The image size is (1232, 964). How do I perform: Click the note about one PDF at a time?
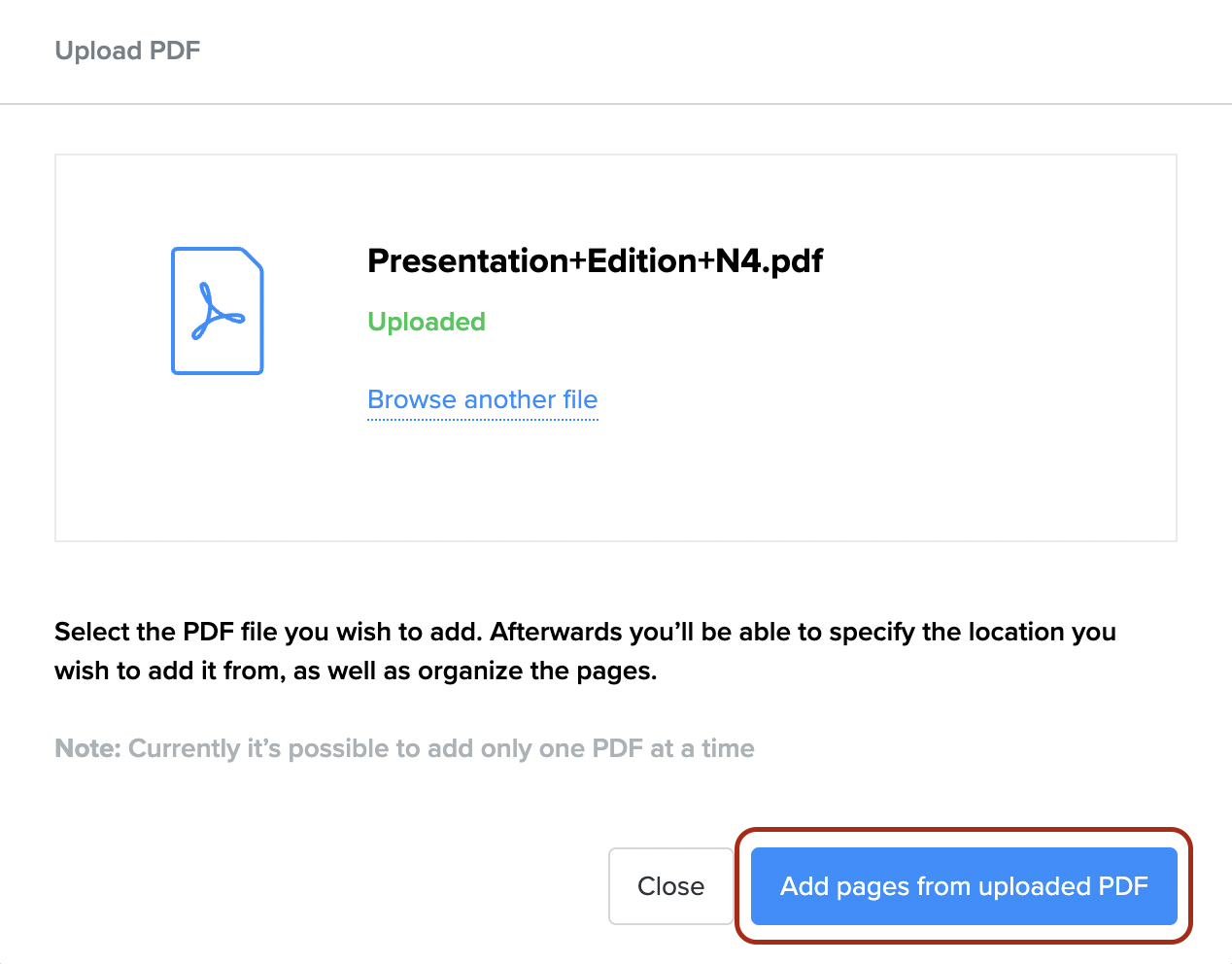click(x=441, y=748)
